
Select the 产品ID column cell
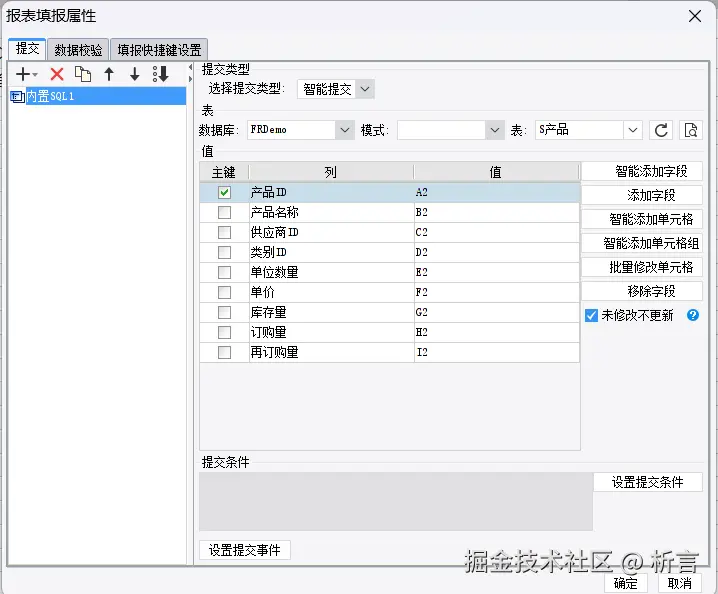click(x=332, y=192)
